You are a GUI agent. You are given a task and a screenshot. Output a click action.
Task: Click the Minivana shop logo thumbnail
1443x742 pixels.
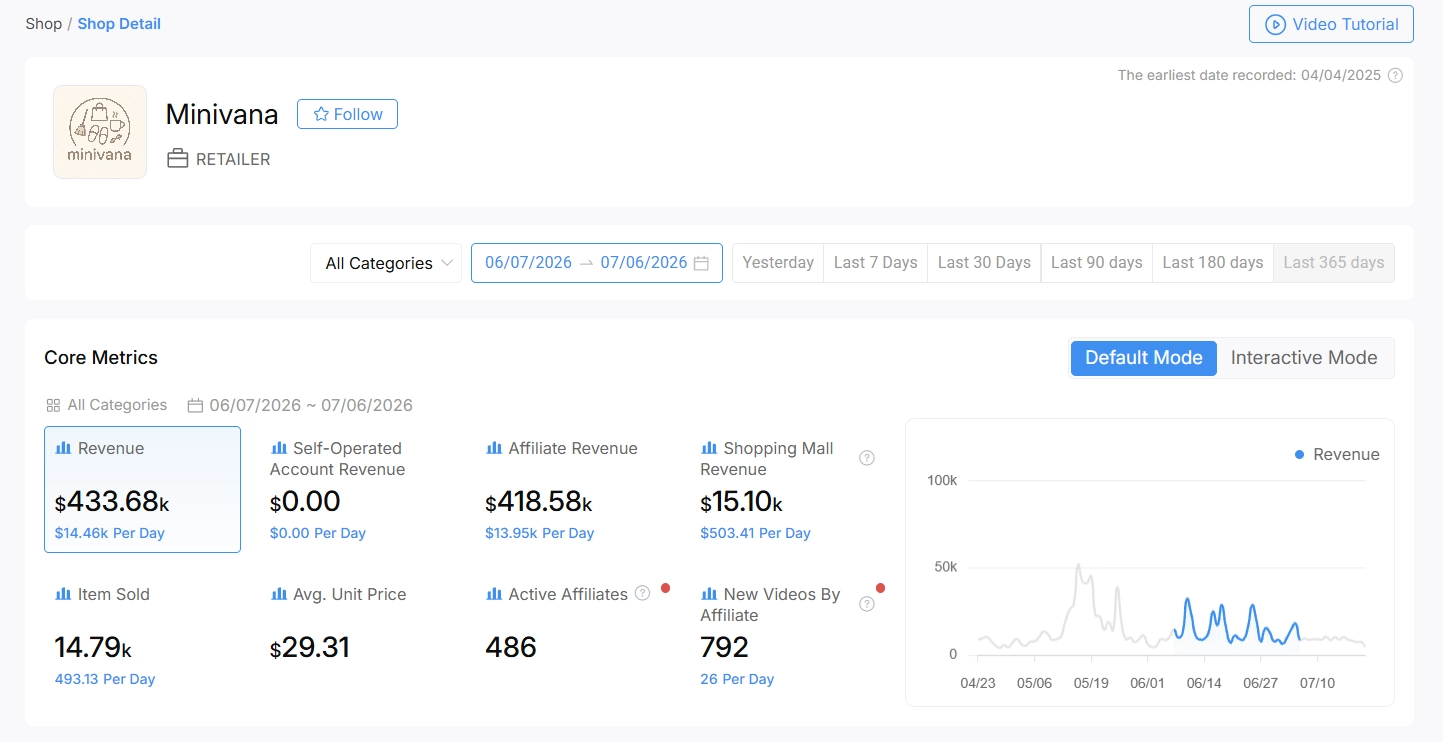pyautogui.click(x=100, y=132)
